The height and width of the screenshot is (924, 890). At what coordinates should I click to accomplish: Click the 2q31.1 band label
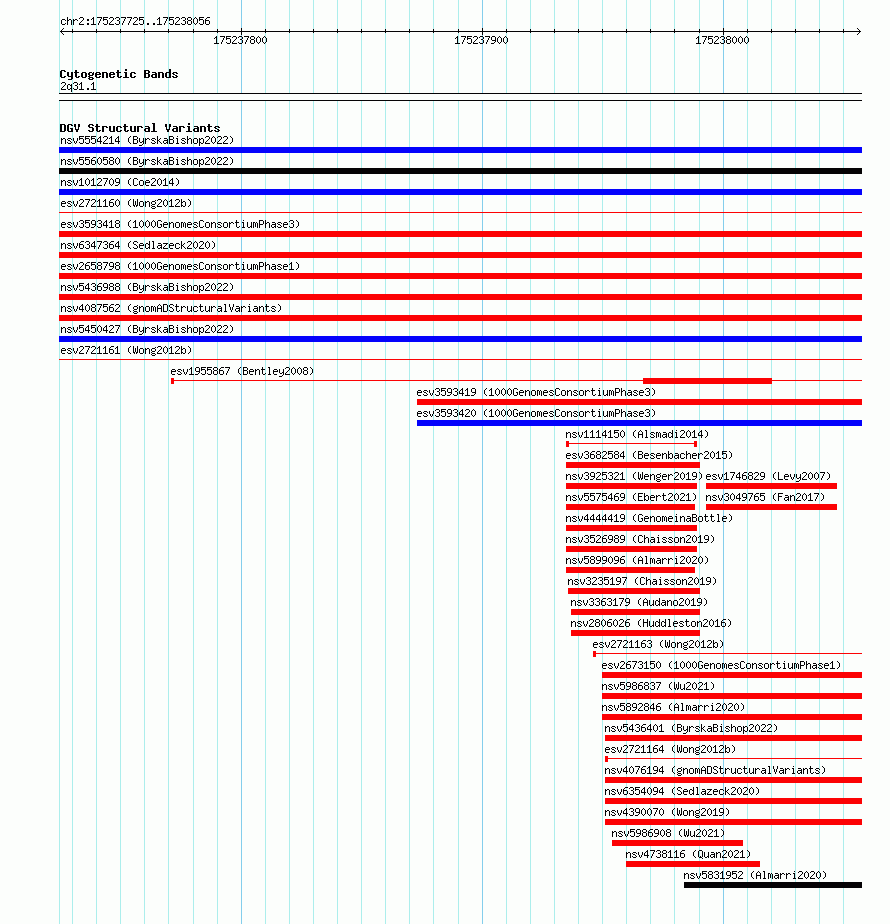click(78, 87)
